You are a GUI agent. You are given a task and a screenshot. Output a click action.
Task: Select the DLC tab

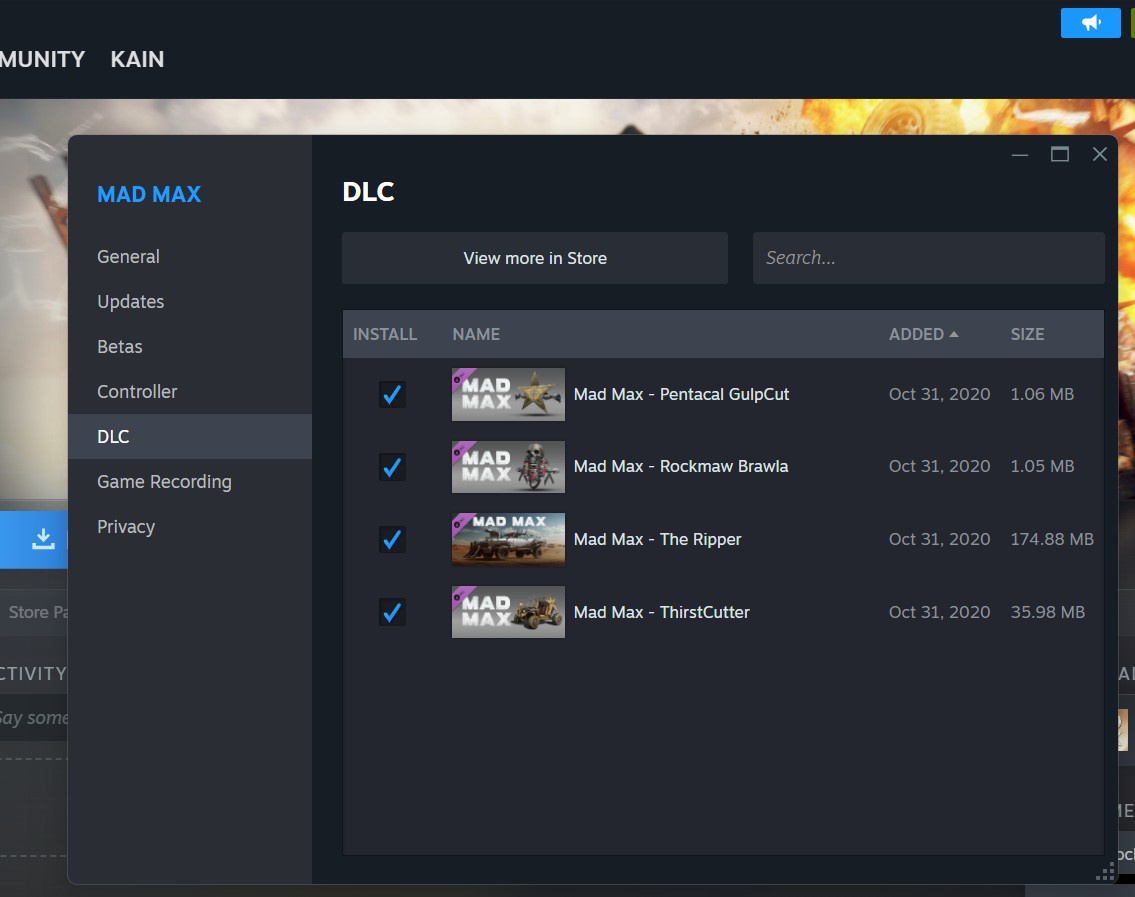coord(190,437)
